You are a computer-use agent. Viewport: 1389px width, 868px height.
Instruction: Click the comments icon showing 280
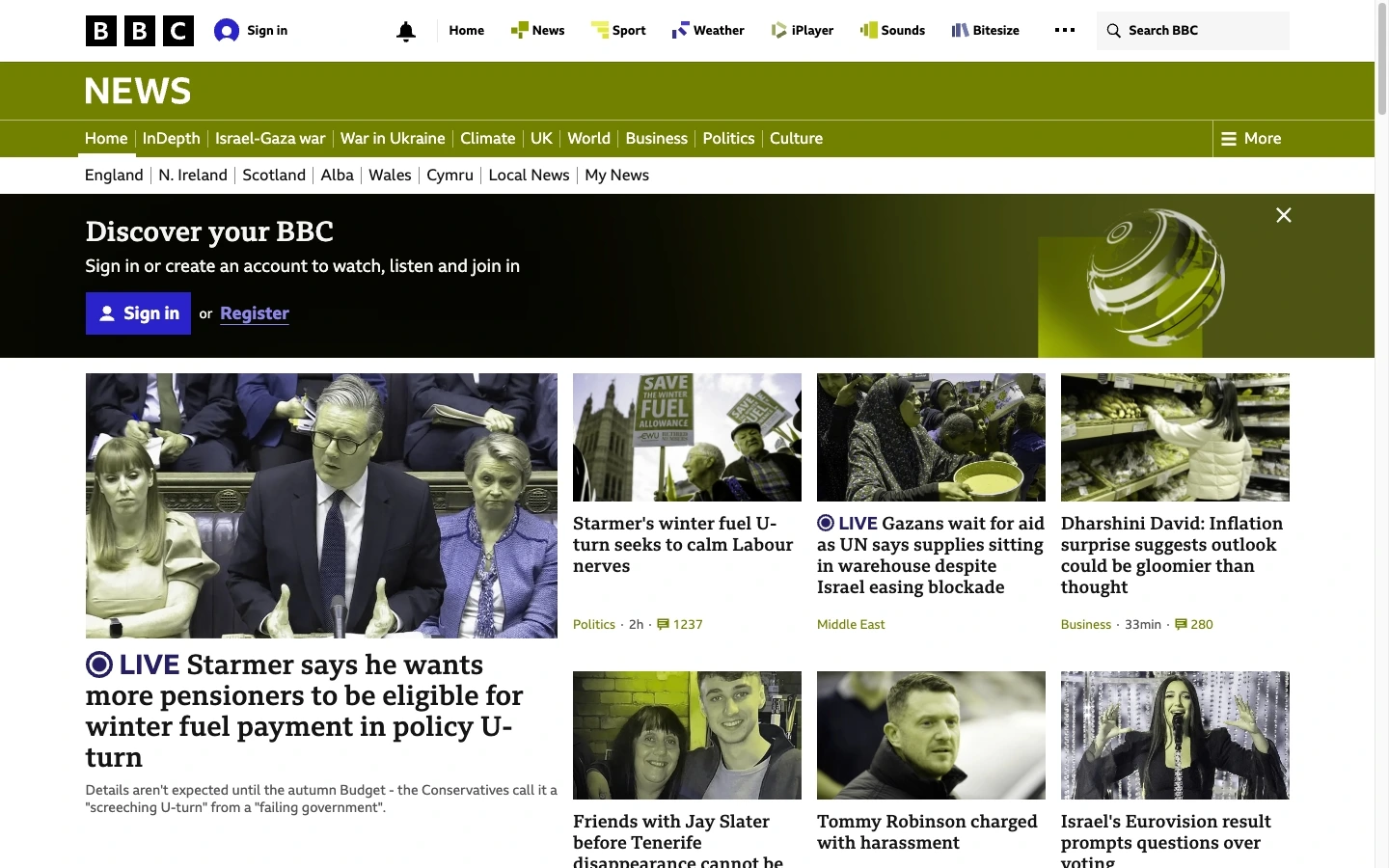[x=1181, y=624]
